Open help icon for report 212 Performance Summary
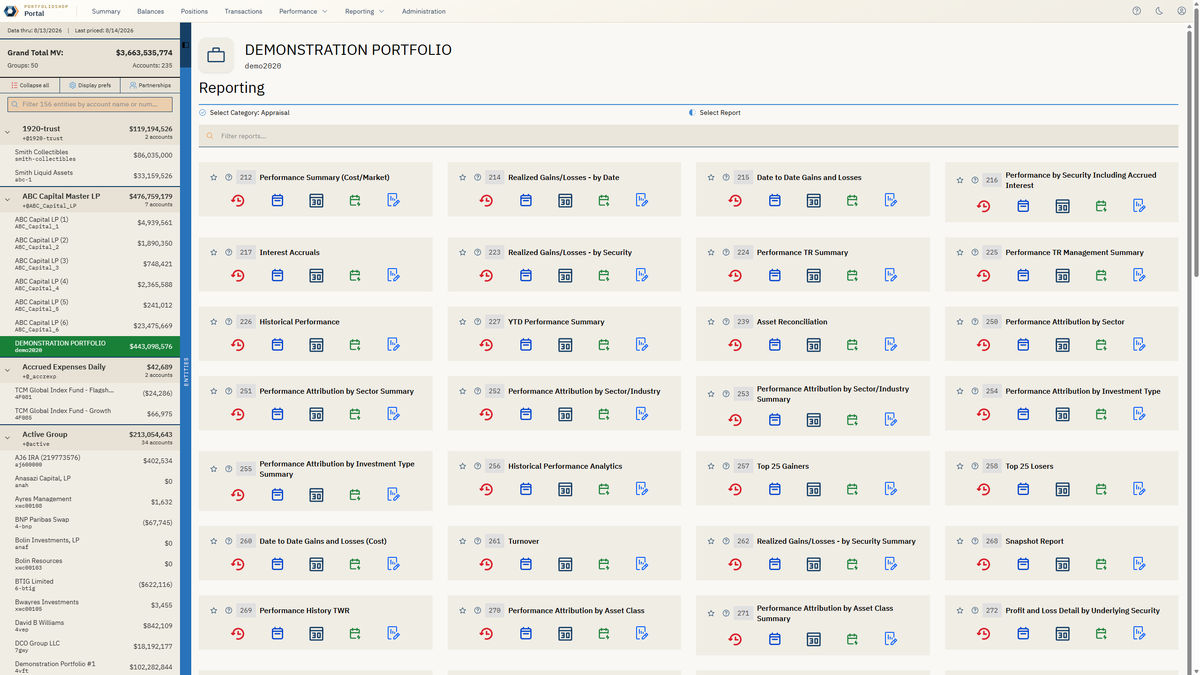The height and width of the screenshot is (675, 1200). coord(228,178)
